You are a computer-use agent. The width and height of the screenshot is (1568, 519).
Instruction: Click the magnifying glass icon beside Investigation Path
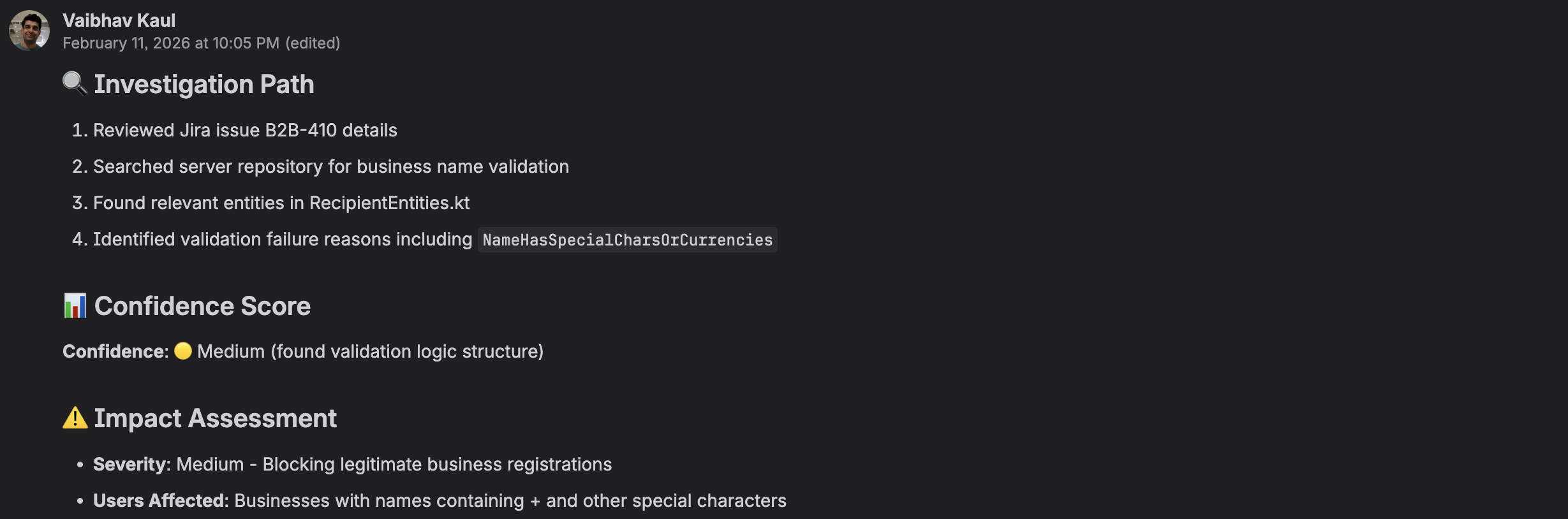[x=75, y=84]
